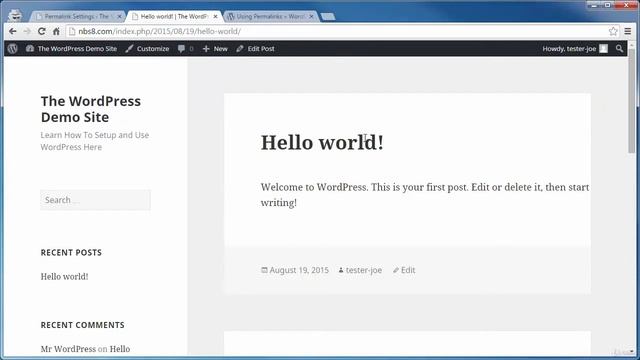Close the Permalink Settings tab
Viewport: 640px width, 360px height.
pyautogui.click(x=119, y=16)
